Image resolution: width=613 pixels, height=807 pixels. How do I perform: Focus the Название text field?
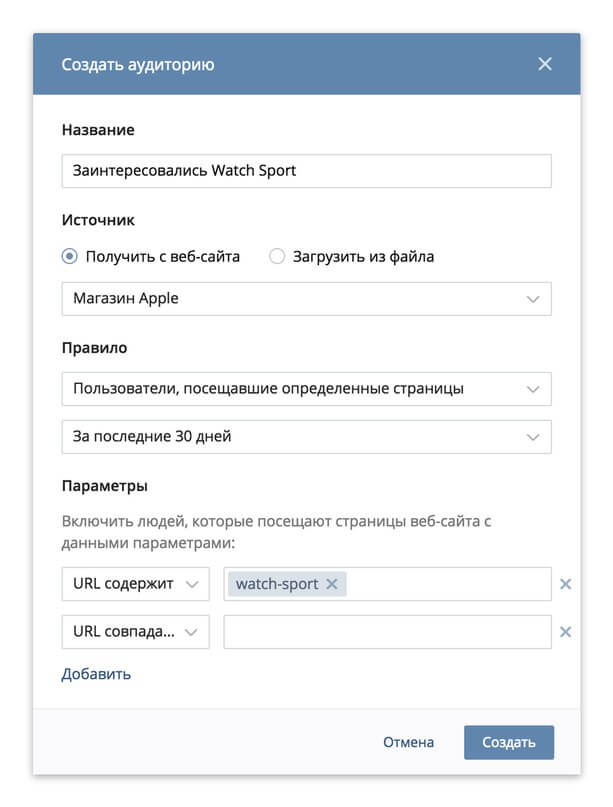pyautogui.click(x=306, y=171)
